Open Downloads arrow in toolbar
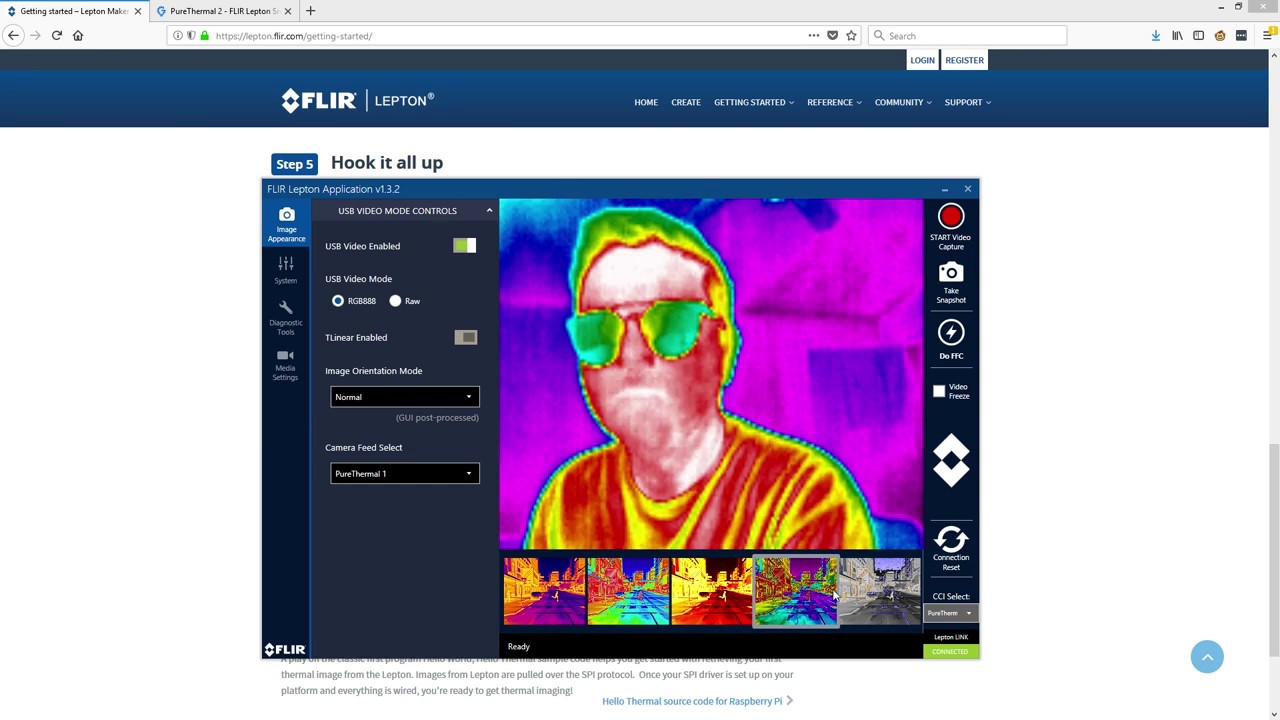Viewport: 1280px width, 720px height. point(1156,35)
